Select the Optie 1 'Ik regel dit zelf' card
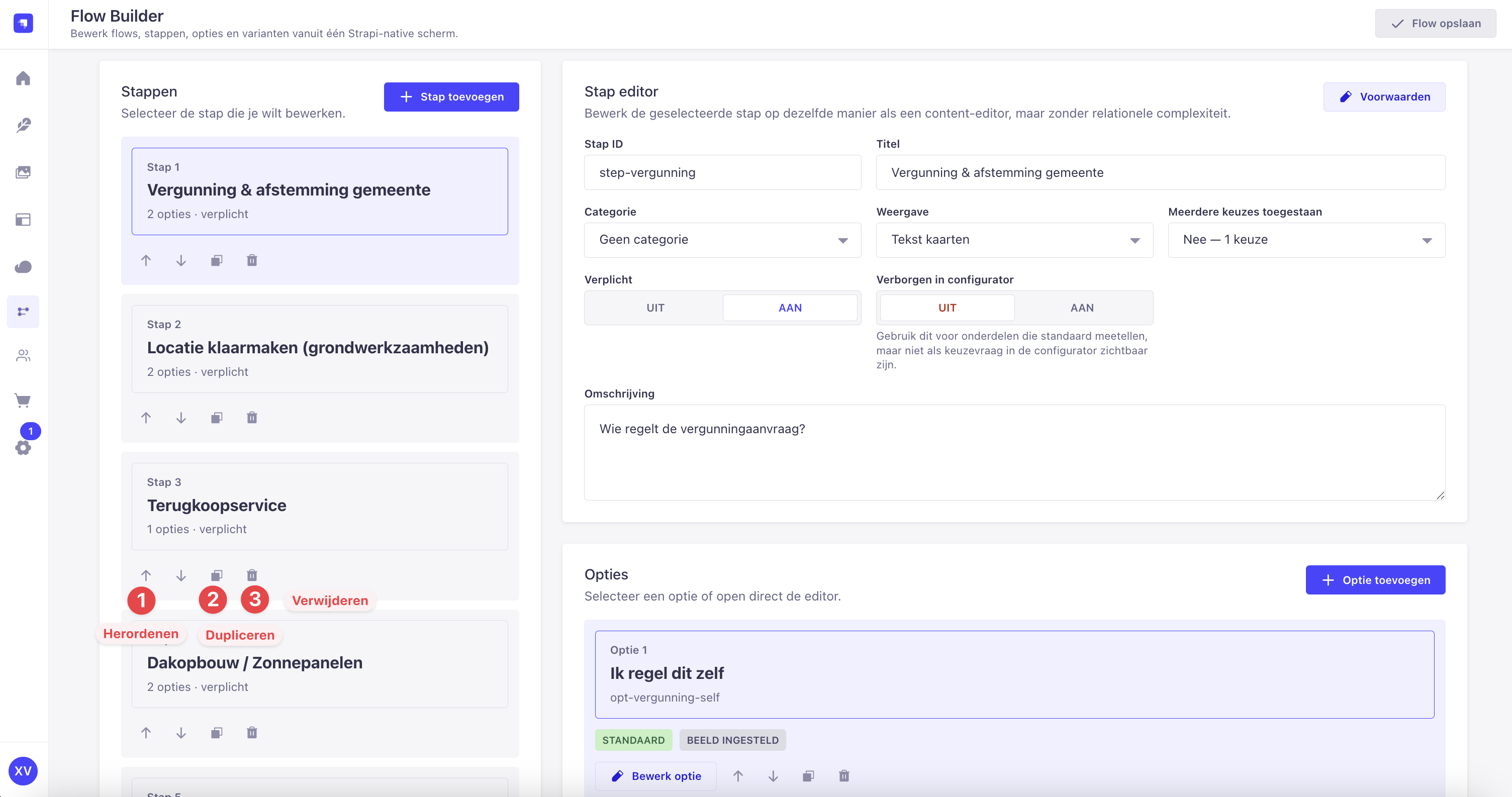This screenshot has height=797, width=1512. (1015, 674)
